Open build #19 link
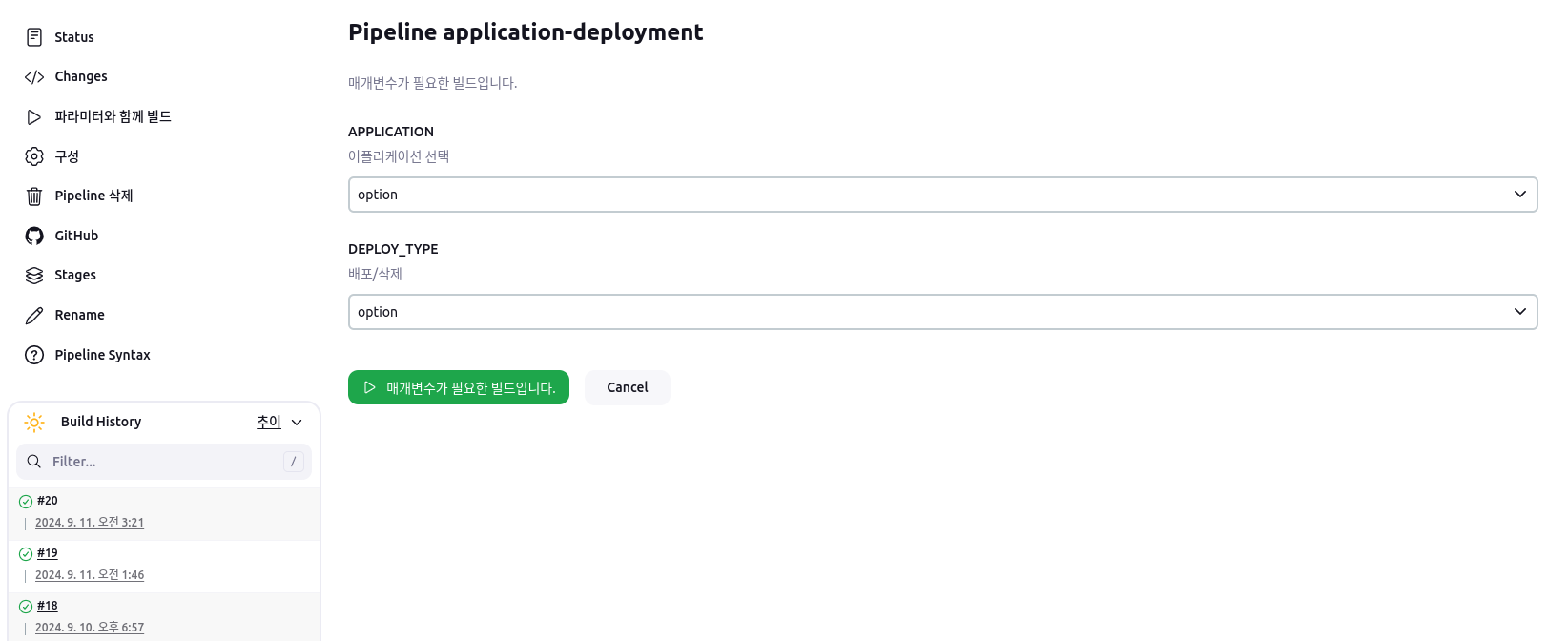Screen dimensions: 1568x641 pos(48,553)
